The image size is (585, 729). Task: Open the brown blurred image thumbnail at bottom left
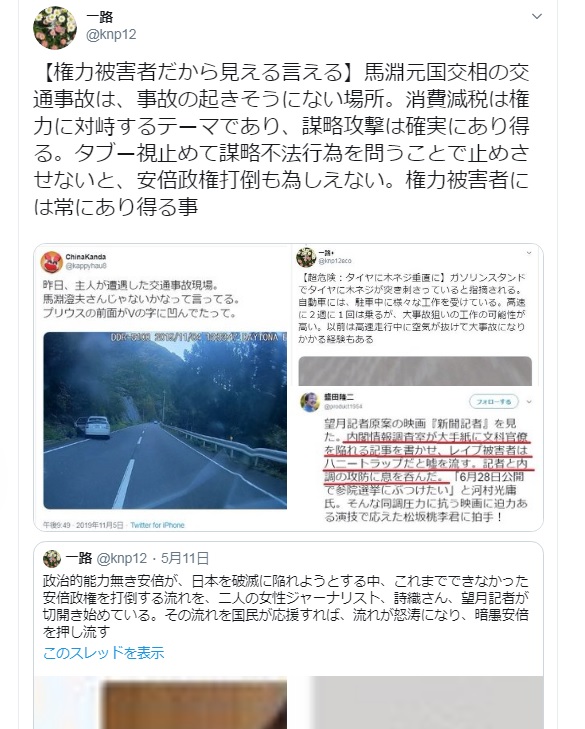point(160,702)
